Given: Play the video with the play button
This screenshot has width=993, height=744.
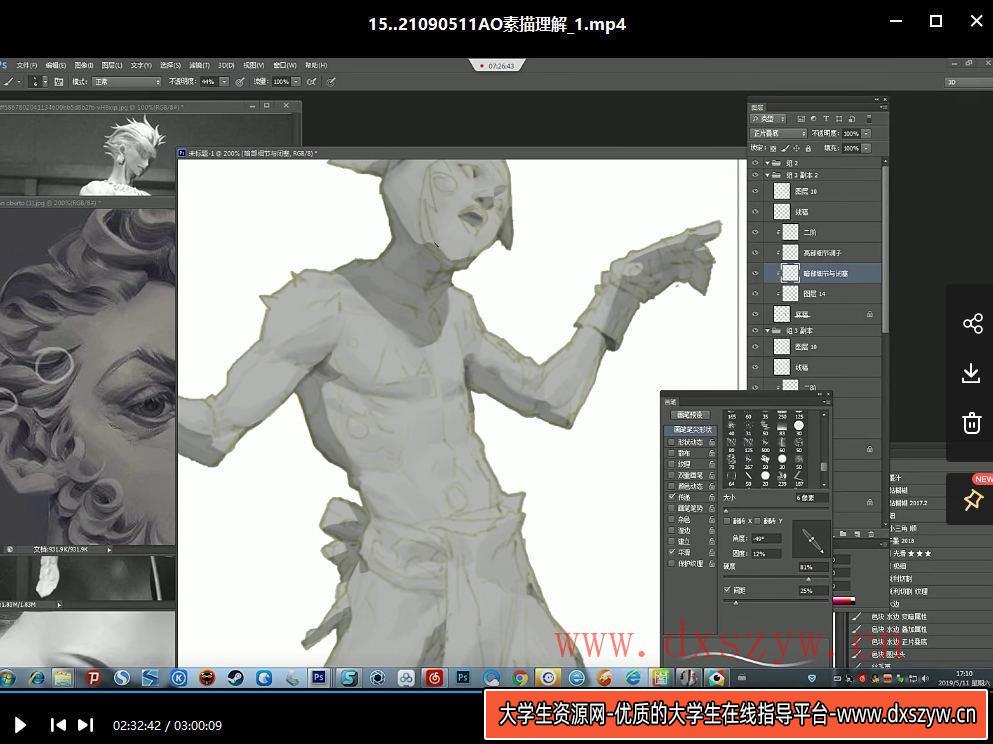Looking at the screenshot, I should click(x=20, y=725).
